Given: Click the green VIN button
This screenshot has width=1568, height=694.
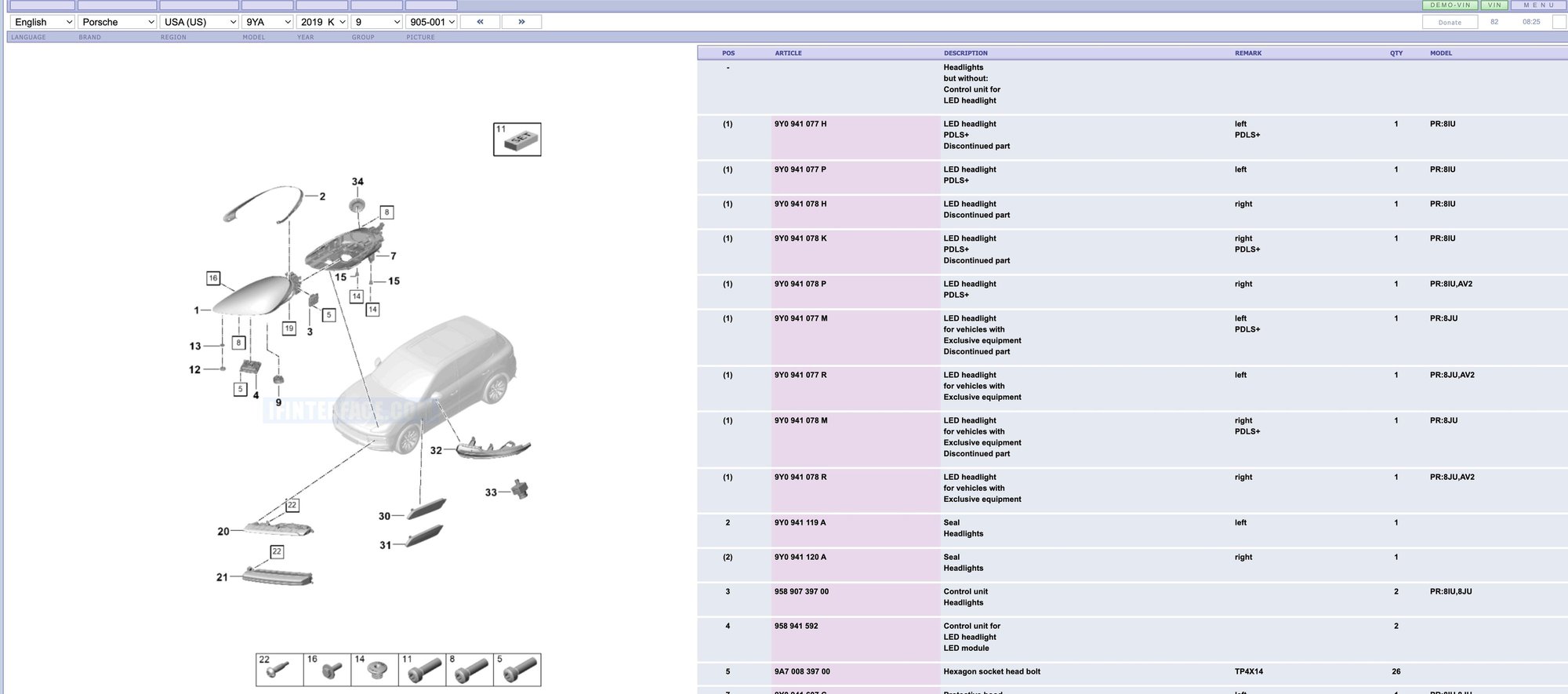Looking at the screenshot, I should pyautogui.click(x=1494, y=5).
